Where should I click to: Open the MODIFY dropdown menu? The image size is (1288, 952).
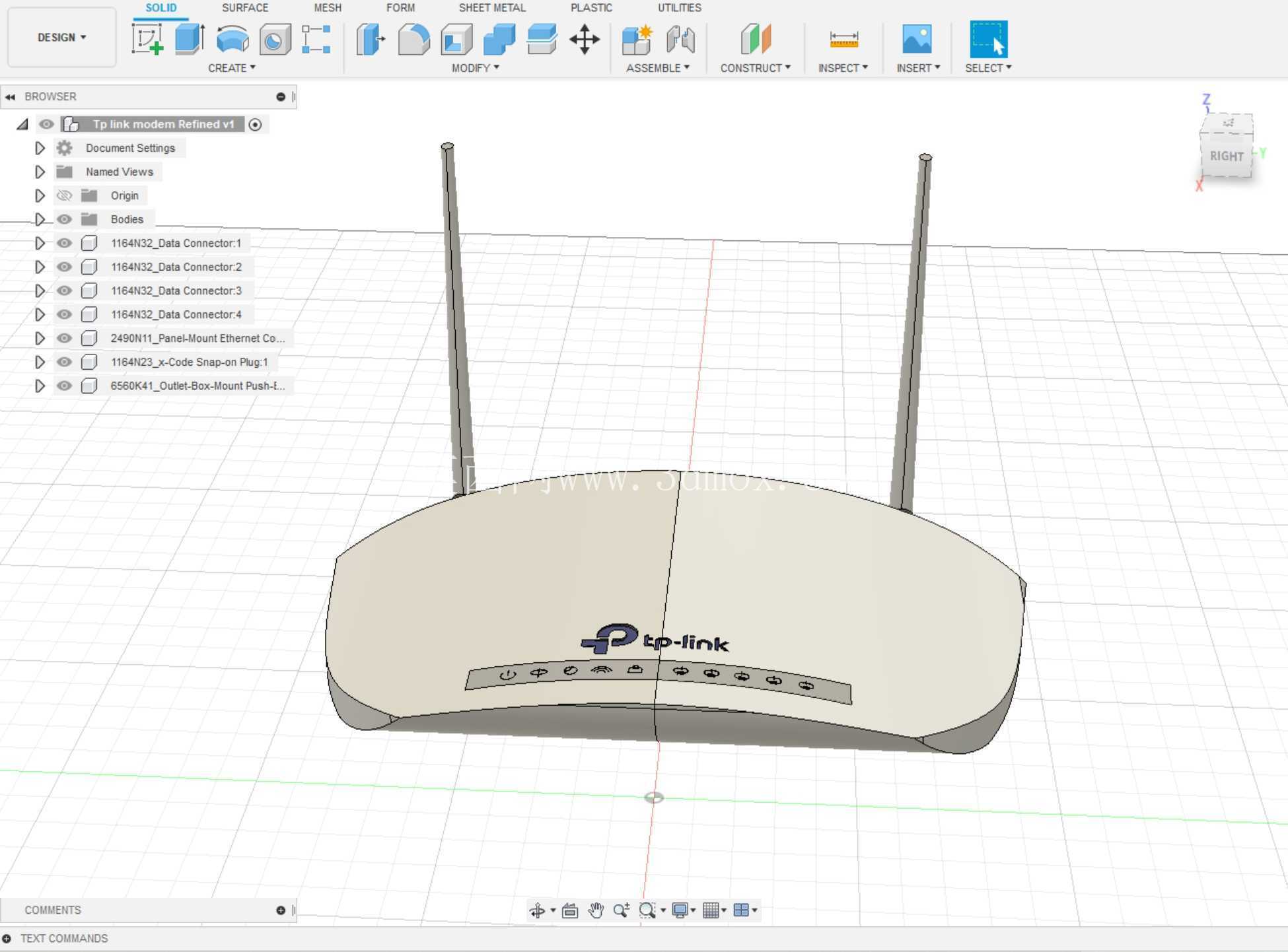(x=476, y=68)
